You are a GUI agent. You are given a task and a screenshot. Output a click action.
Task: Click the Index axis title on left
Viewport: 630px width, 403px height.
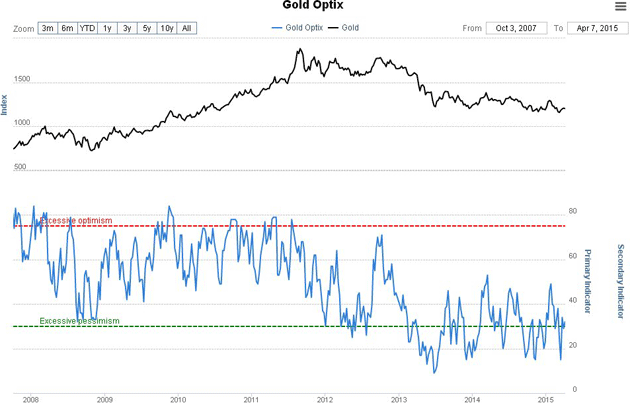[x=5, y=103]
